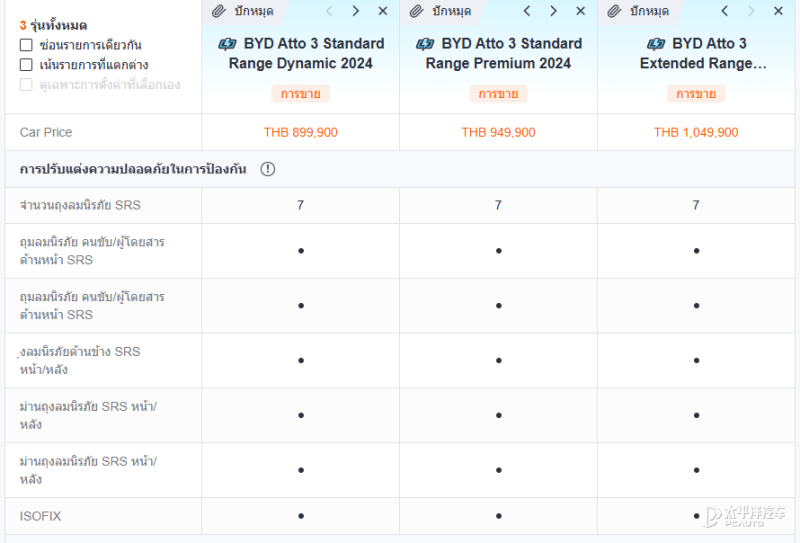
Task: Click the EV icon beside Standard Range Dynamic
Action: point(228,44)
